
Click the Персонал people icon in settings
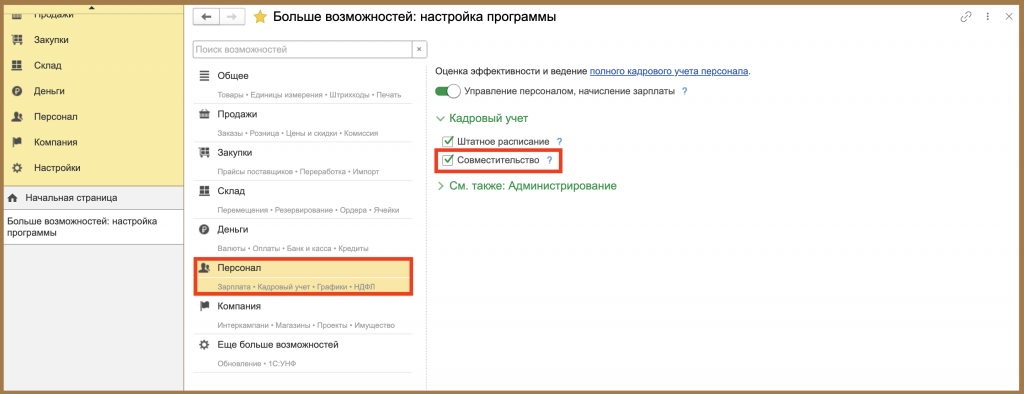click(204, 268)
